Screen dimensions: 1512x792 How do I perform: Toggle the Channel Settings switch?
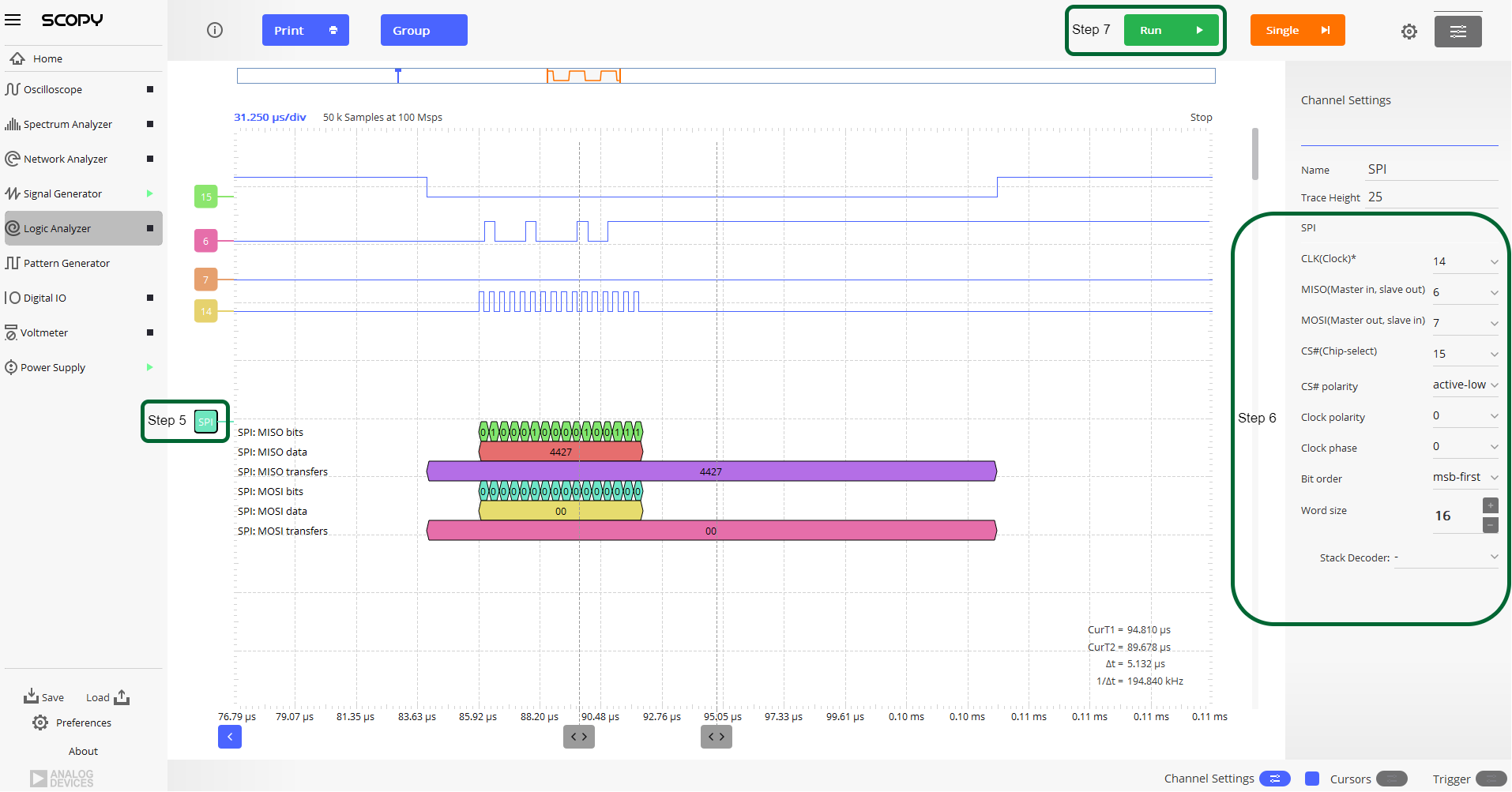tap(1274, 779)
